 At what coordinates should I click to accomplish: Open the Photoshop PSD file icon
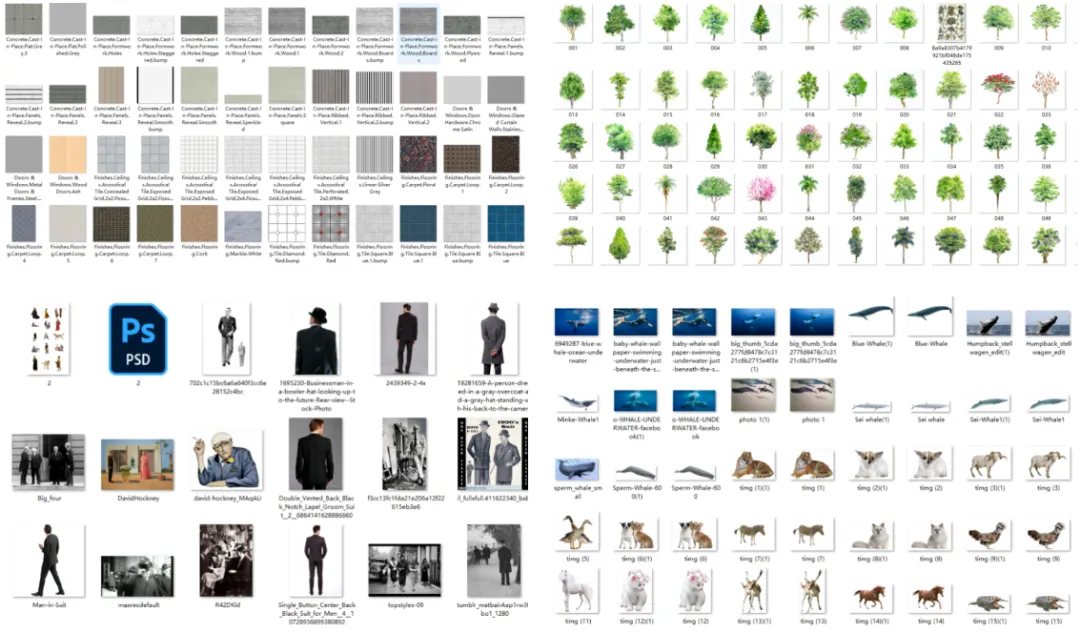pyautogui.click(x=137, y=339)
